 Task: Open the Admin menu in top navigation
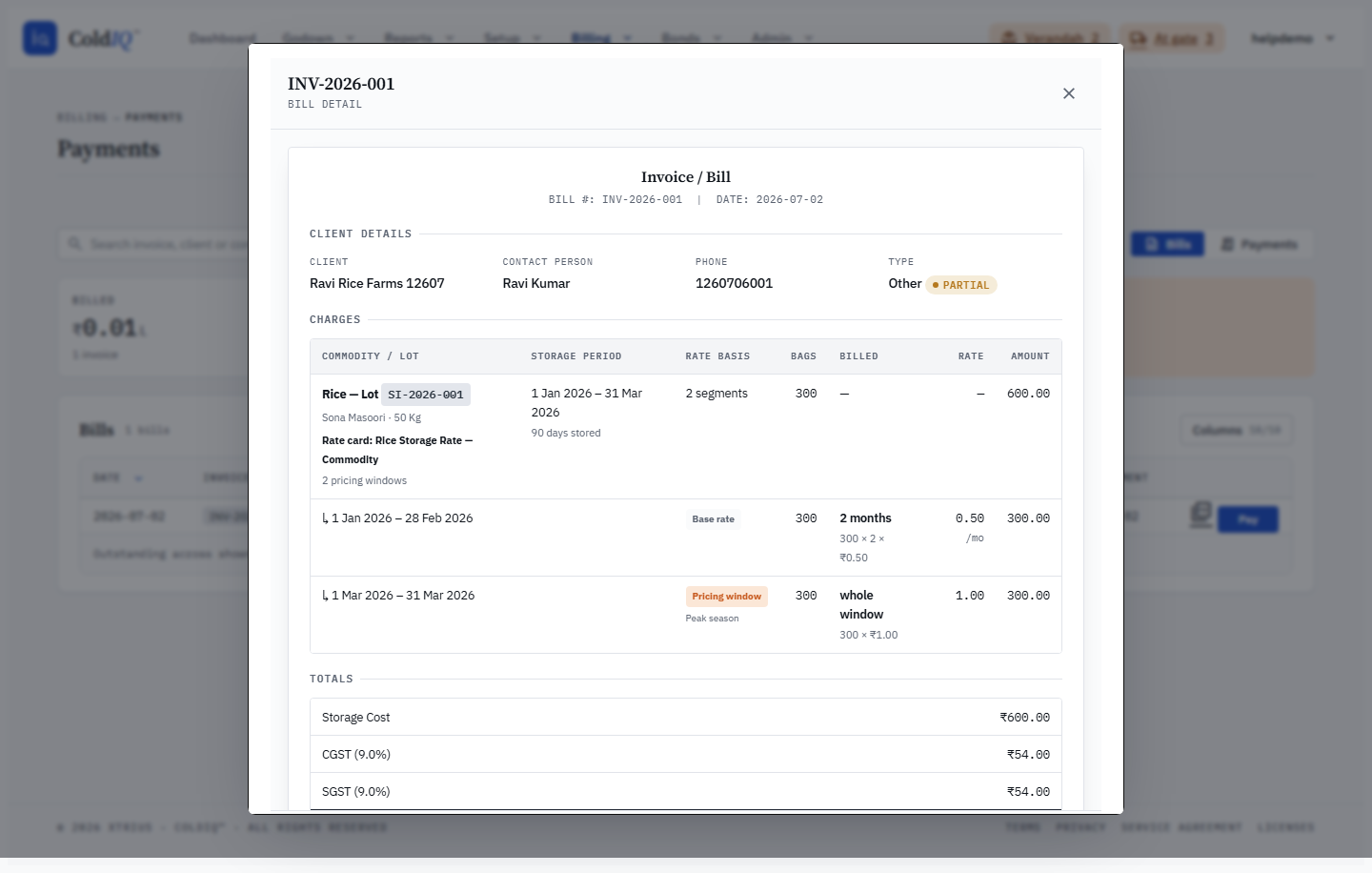coord(782,38)
